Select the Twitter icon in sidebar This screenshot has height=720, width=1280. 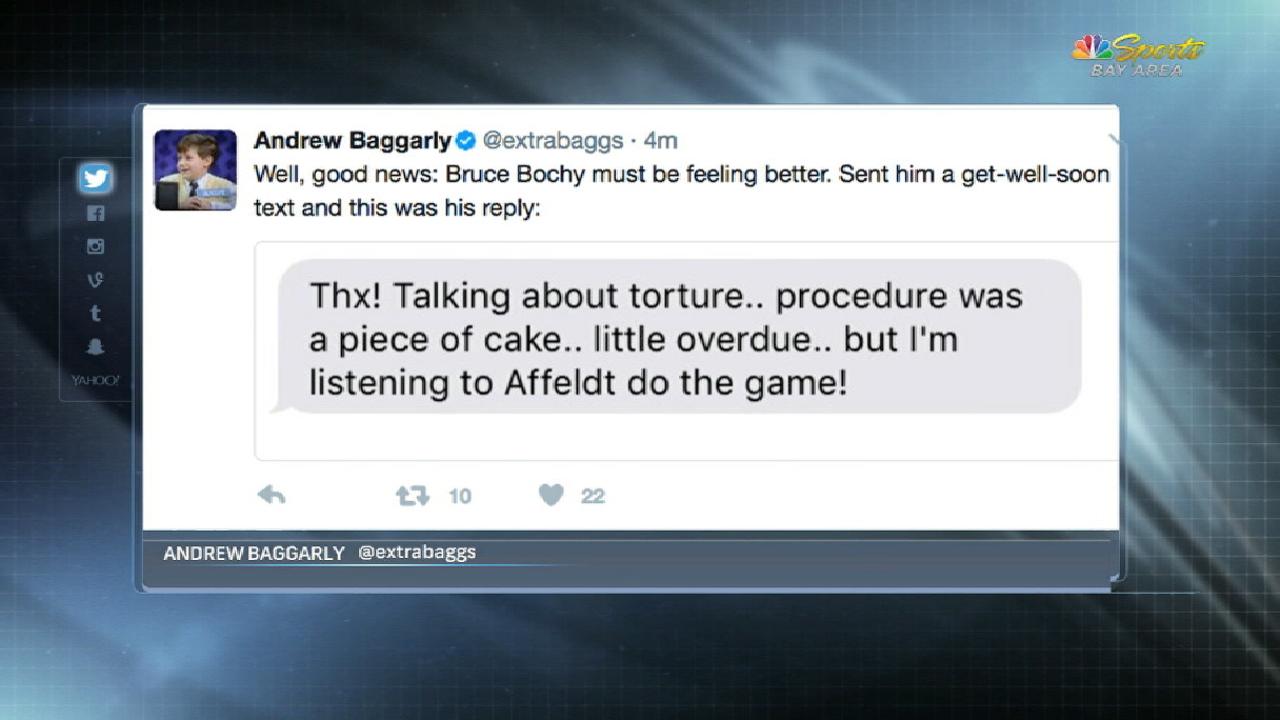96,179
